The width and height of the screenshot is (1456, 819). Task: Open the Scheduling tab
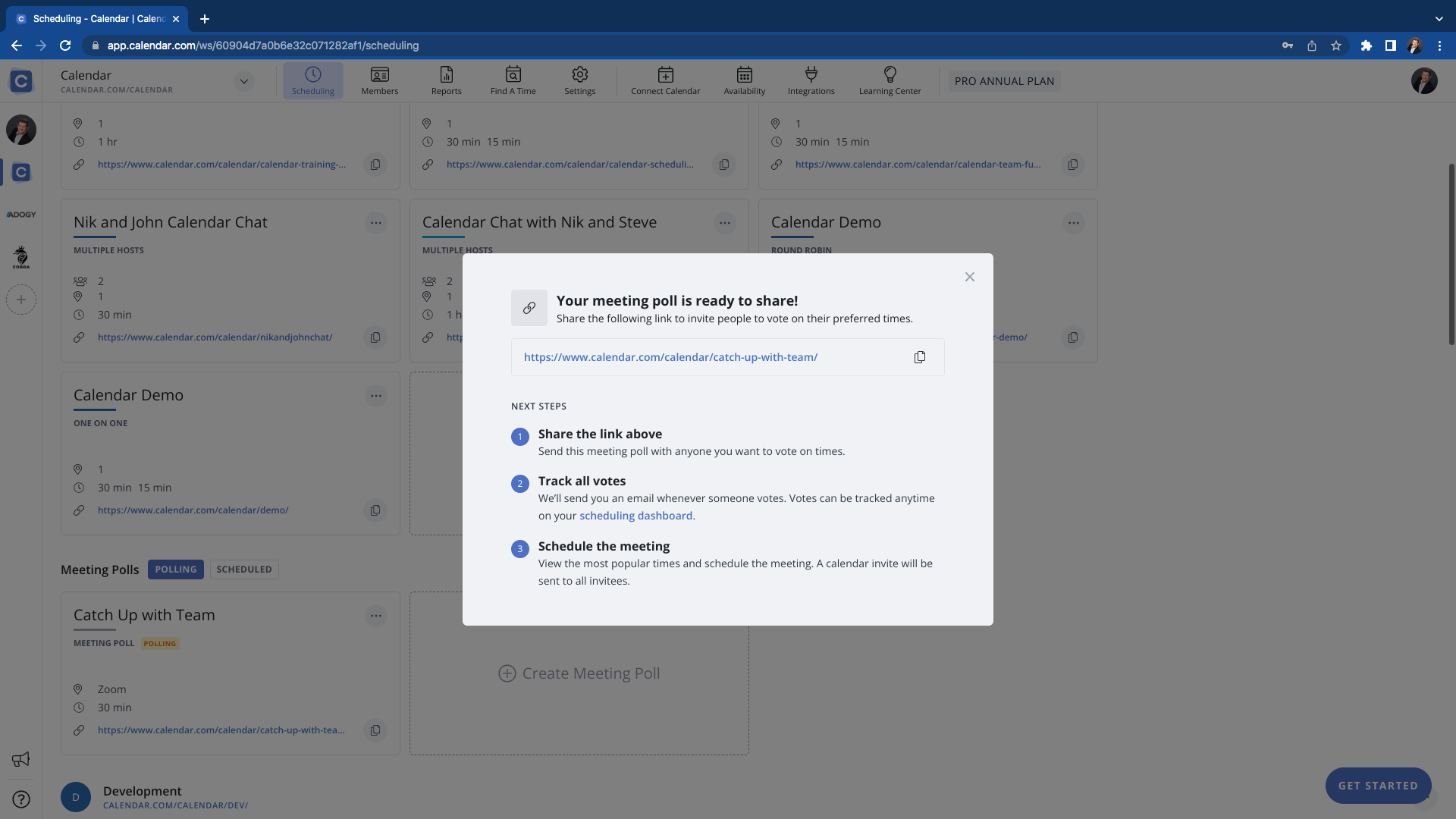click(x=313, y=80)
